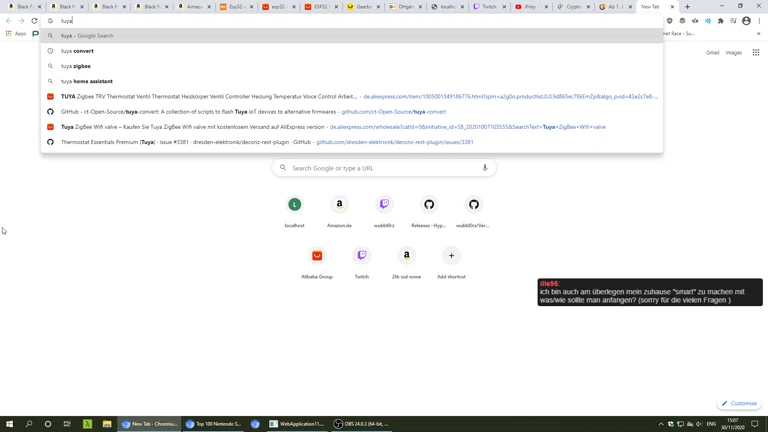
Task: Click the Customise button
Action: point(739,404)
